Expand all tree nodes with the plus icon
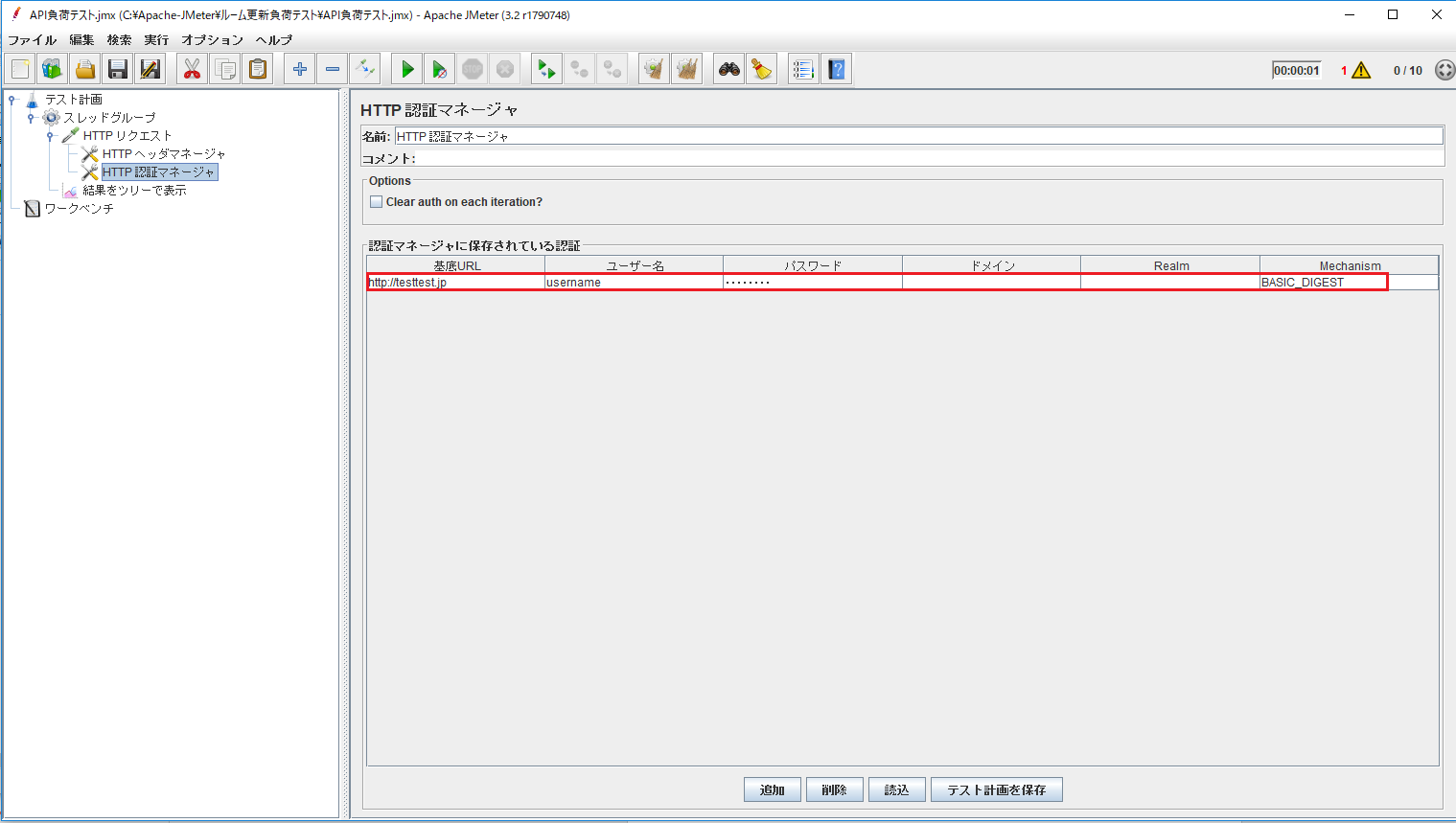This screenshot has width=1456, height=823. (298, 68)
